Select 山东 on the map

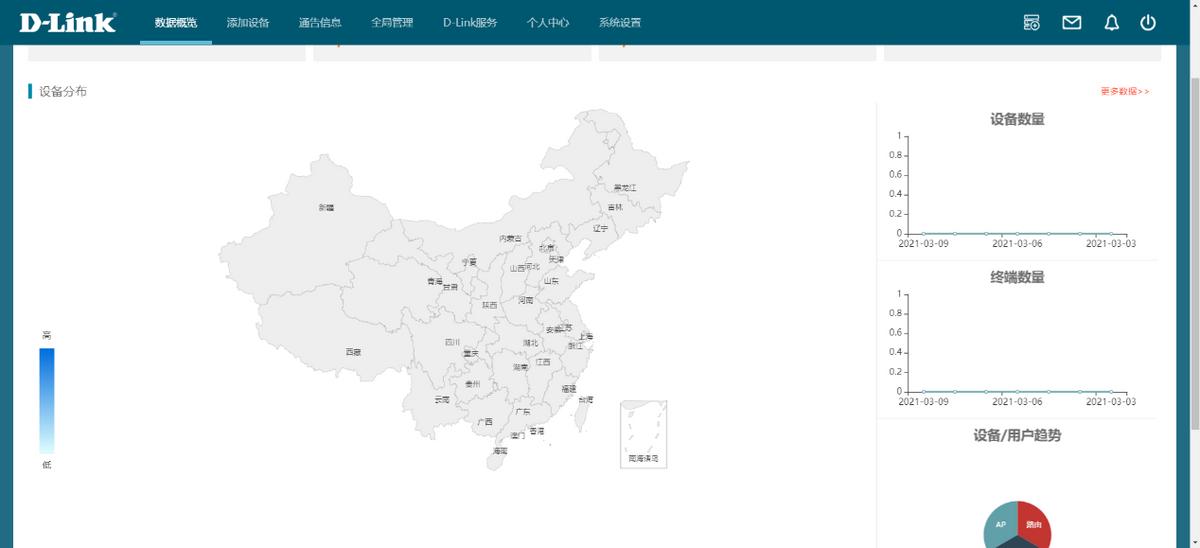(551, 281)
